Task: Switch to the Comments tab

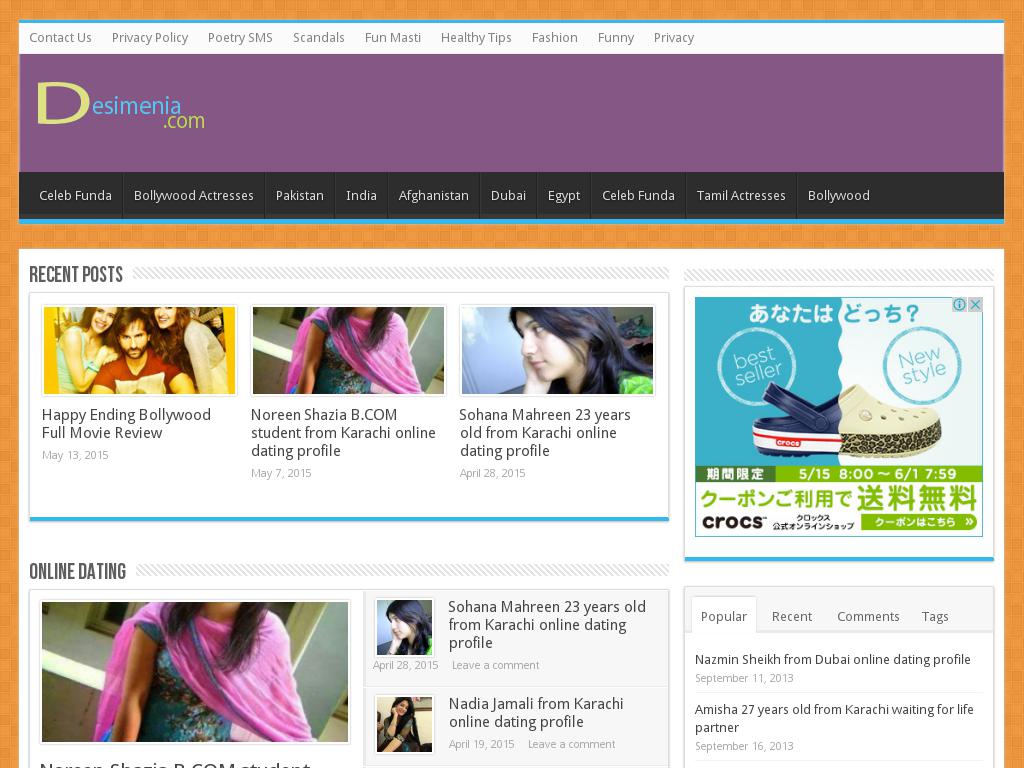Action: (x=868, y=616)
